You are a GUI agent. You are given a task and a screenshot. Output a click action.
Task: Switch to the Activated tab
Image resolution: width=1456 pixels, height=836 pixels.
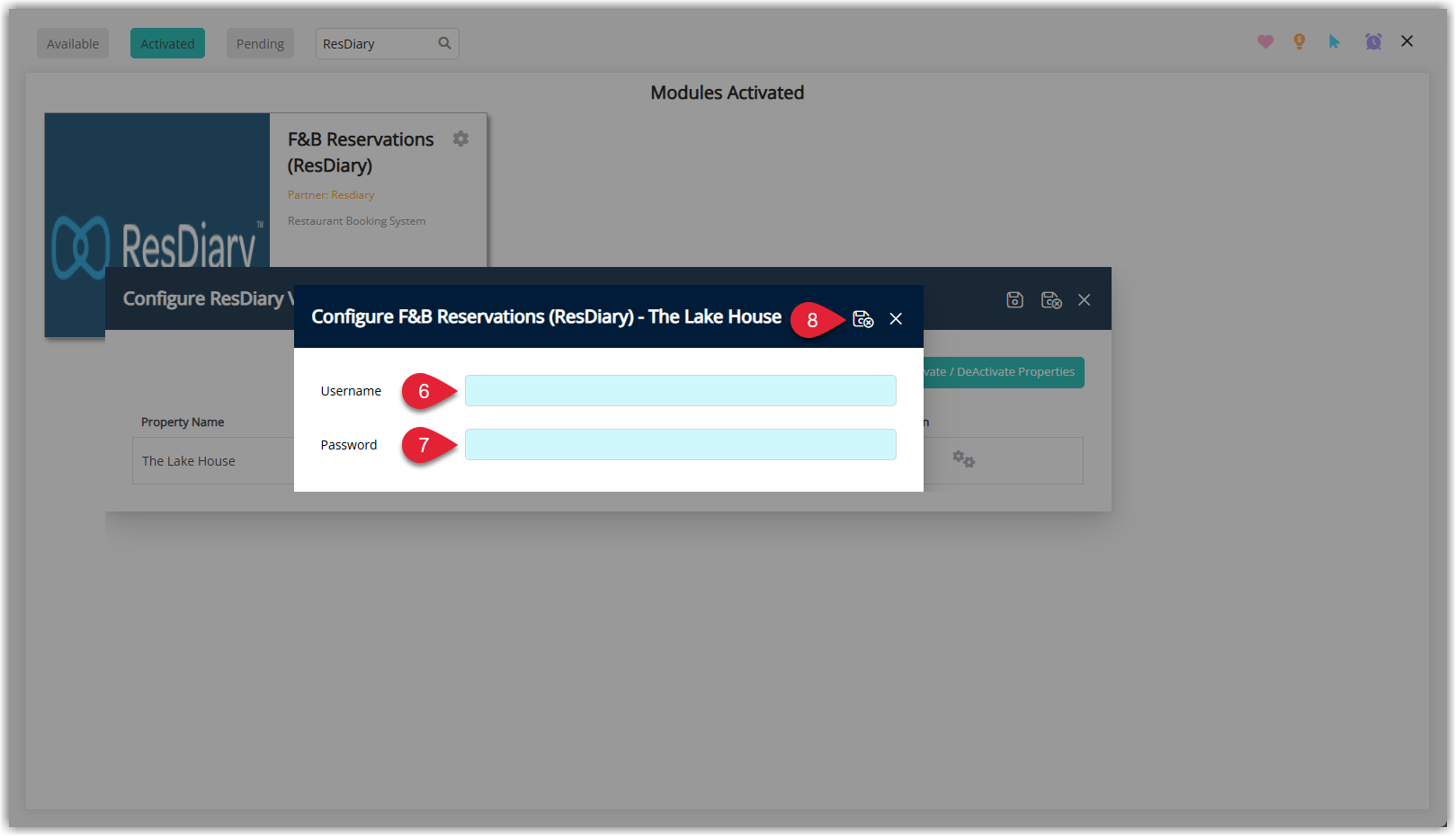[167, 44]
